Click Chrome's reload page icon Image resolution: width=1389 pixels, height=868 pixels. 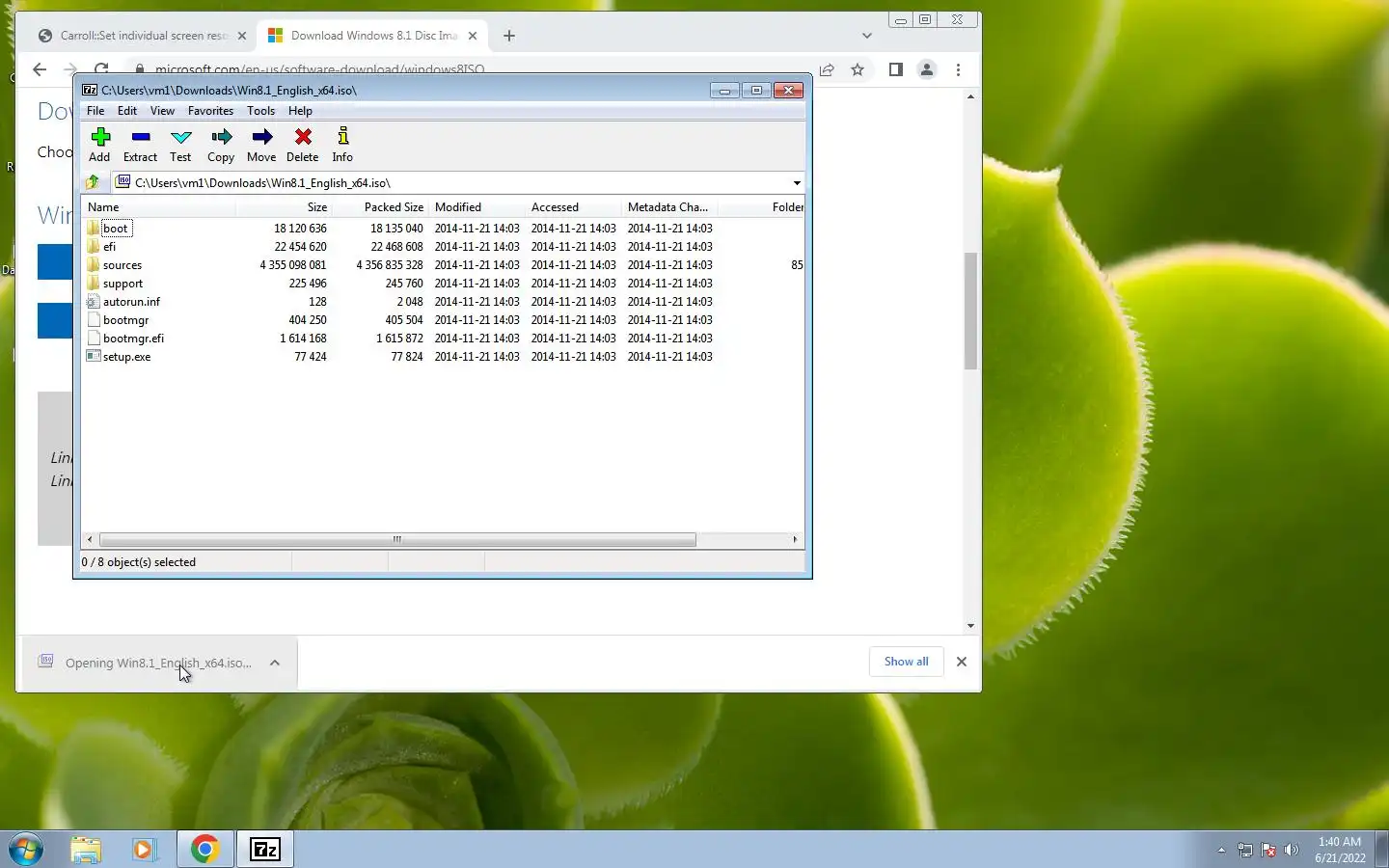pos(101,69)
